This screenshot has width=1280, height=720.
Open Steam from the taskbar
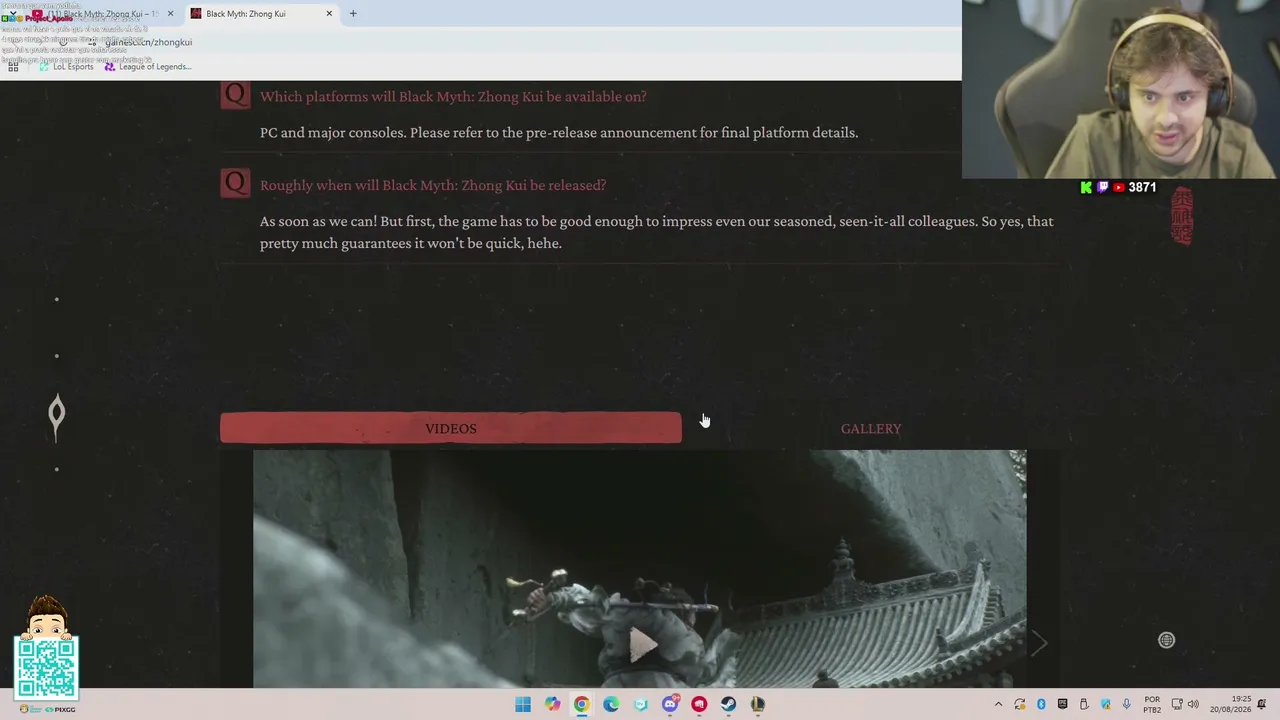[x=728, y=704]
